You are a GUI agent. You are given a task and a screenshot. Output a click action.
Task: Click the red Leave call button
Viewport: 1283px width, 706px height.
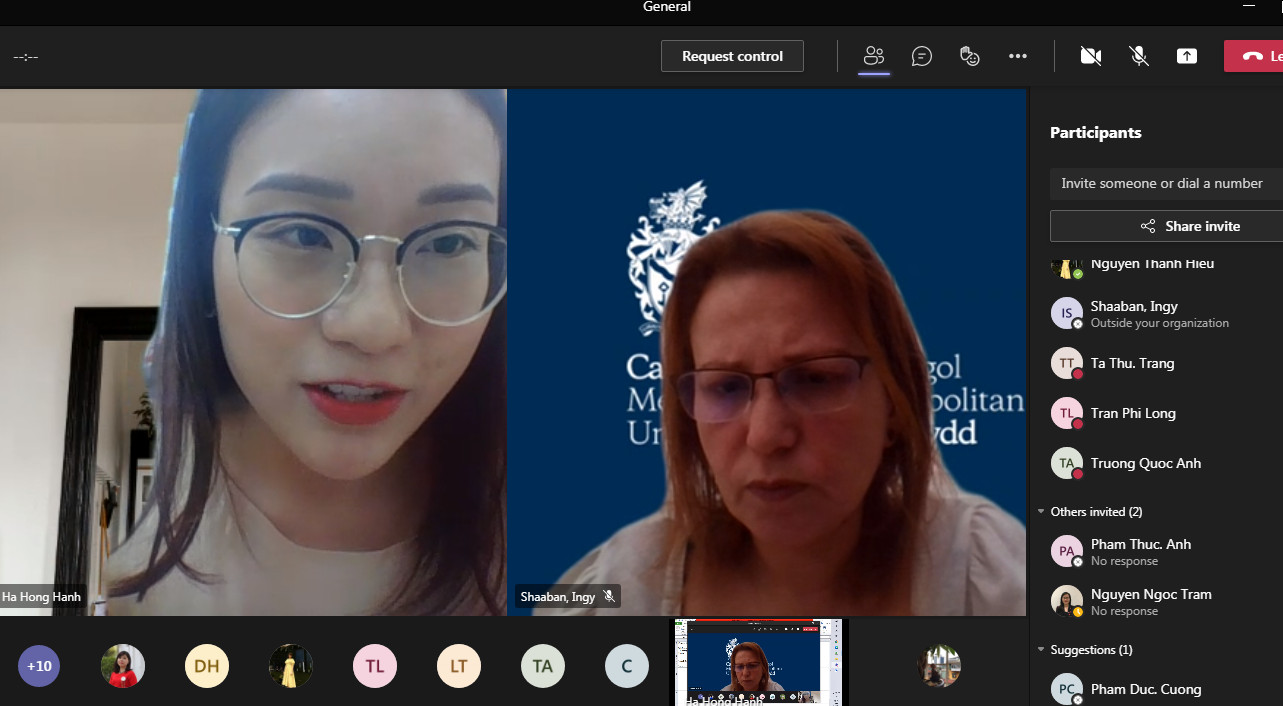coord(1255,56)
